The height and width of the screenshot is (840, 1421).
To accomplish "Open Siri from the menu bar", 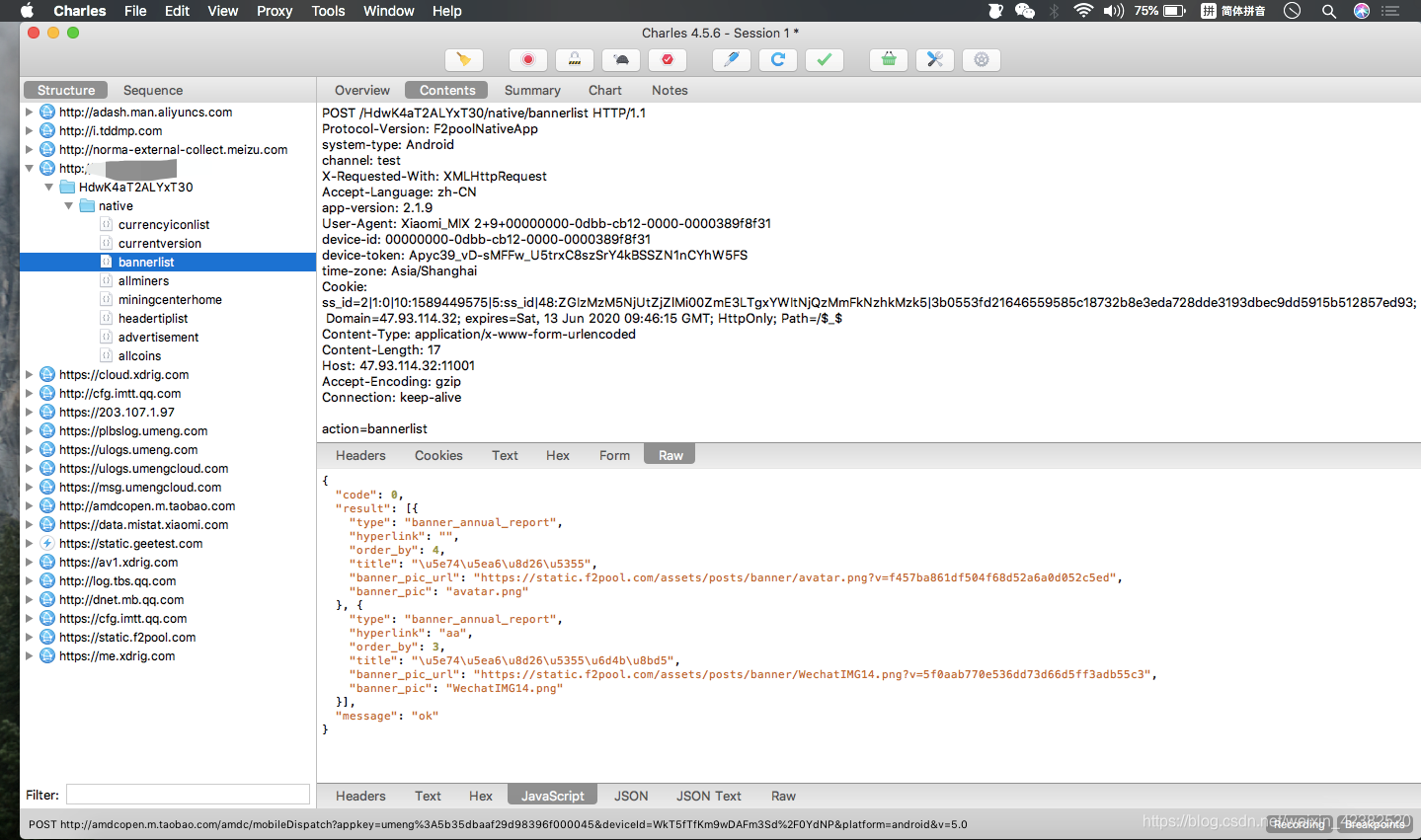I will (1362, 11).
